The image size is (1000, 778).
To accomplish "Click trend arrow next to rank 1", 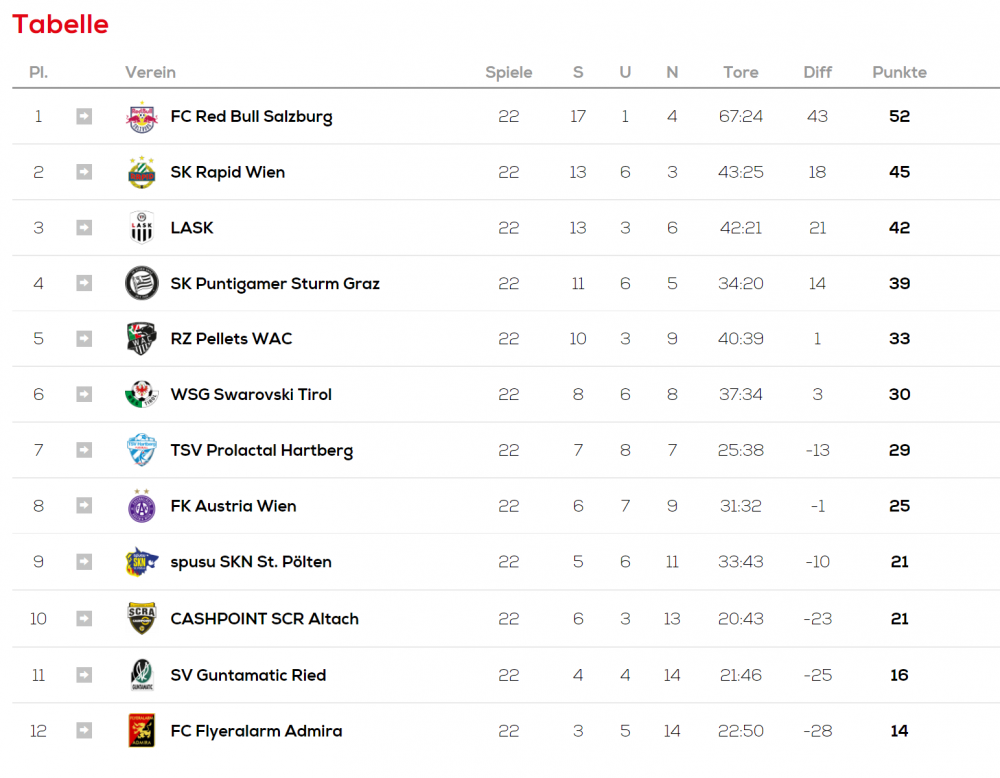I will pos(84,117).
